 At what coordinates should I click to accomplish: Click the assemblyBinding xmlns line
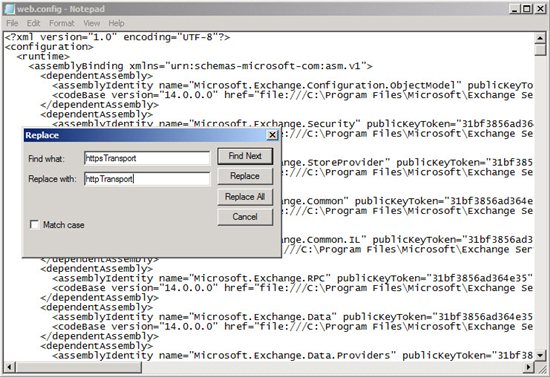pyautogui.click(x=201, y=66)
